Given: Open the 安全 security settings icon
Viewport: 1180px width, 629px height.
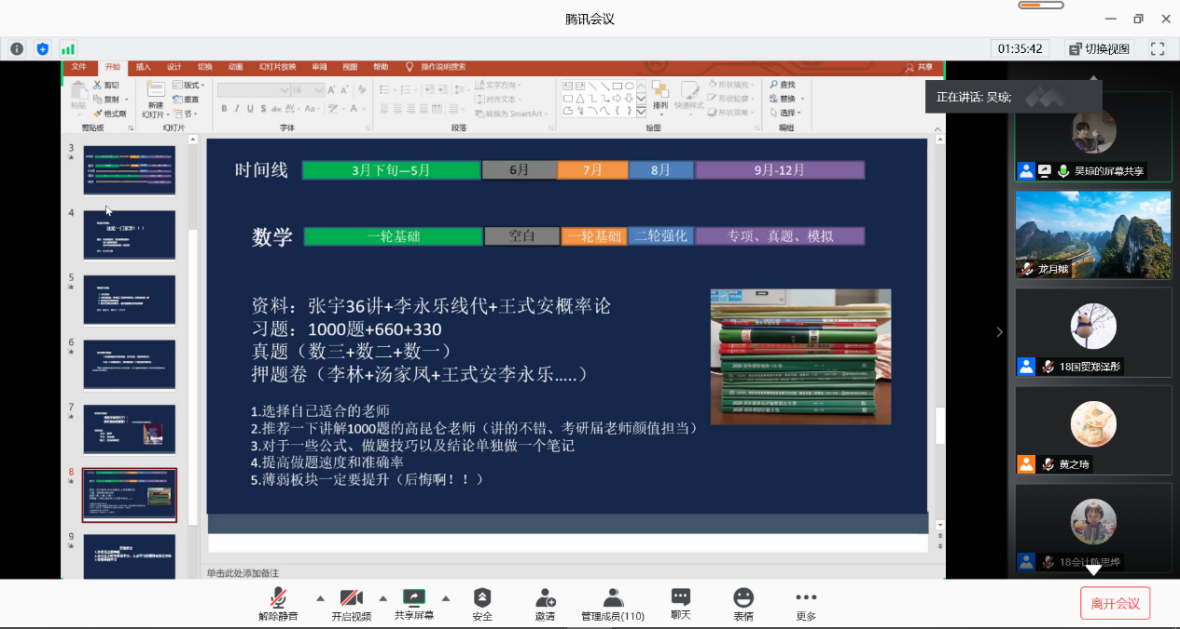Looking at the screenshot, I should [482, 598].
